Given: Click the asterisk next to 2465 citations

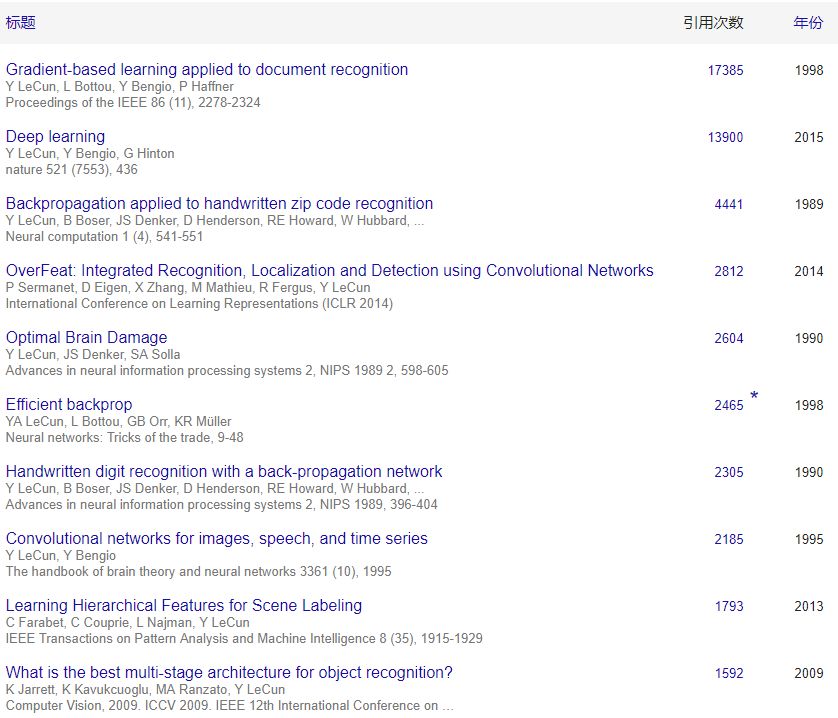Looking at the screenshot, I should click(x=754, y=397).
